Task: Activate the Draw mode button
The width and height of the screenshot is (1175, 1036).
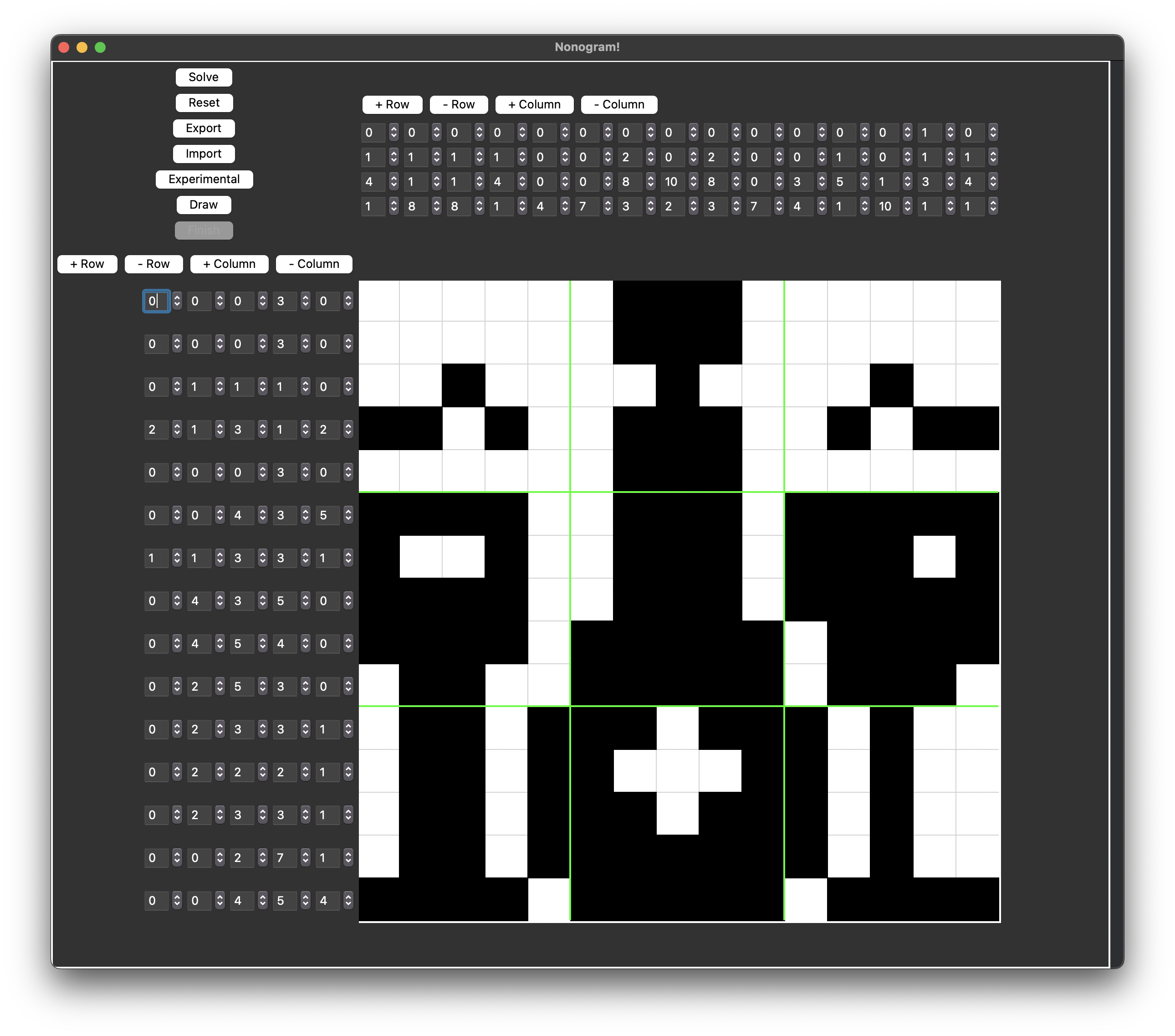Action: (x=204, y=205)
